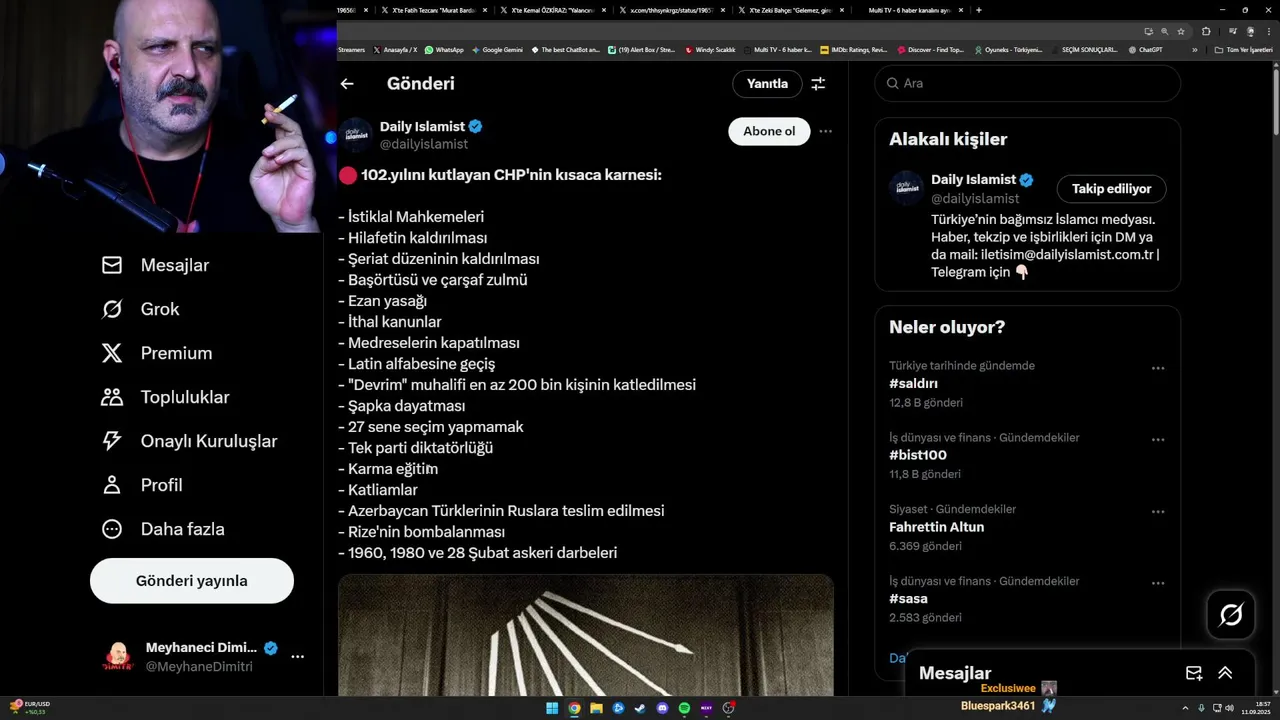Go back using the Gönderi back arrow
The width and height of the screenshot is (1280, 720).
[x=347, y=84]
